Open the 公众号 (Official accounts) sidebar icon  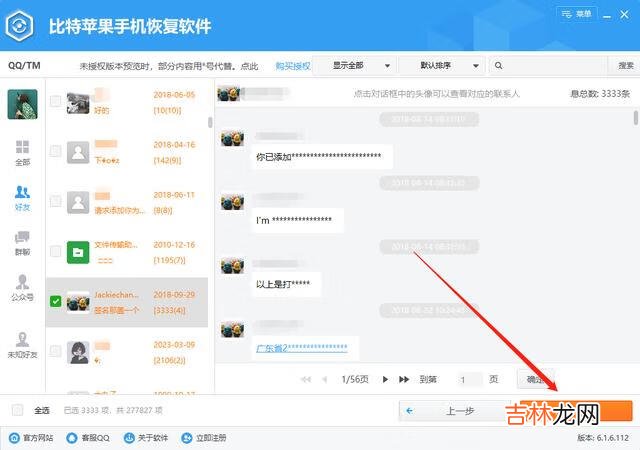[22, 288]
